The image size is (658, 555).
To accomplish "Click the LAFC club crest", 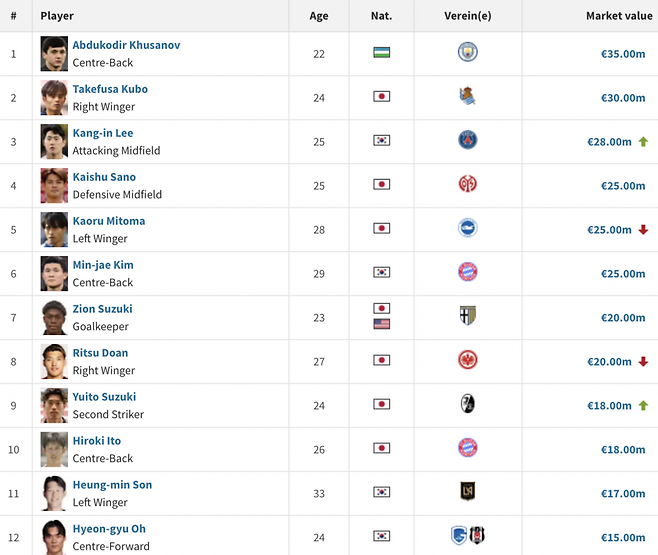I will (x=468, y=493).
